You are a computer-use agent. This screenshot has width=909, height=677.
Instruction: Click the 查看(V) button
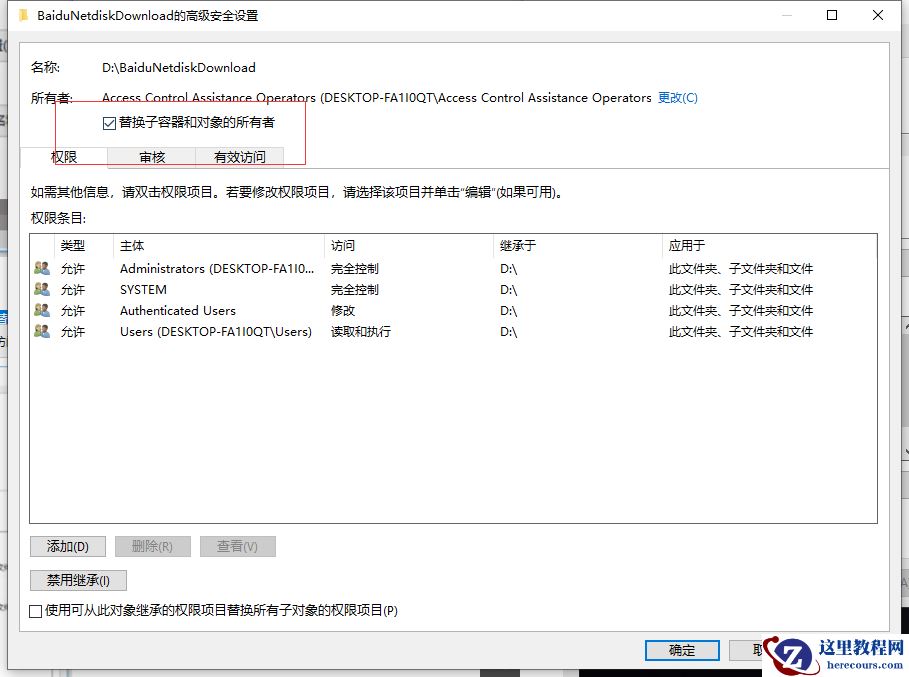point(238,546)
